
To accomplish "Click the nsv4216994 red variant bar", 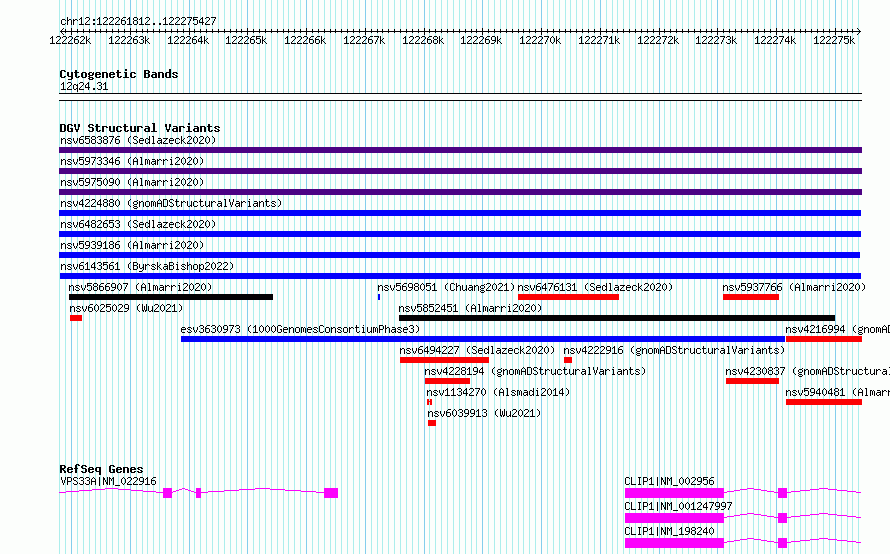I will click(x=824, y=339).
